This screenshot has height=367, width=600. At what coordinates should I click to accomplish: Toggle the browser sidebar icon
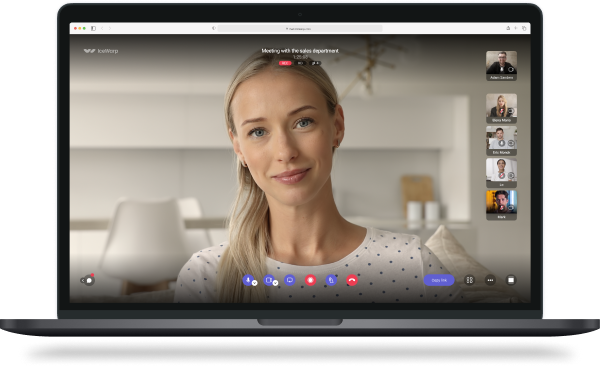[x=93, y=28]
